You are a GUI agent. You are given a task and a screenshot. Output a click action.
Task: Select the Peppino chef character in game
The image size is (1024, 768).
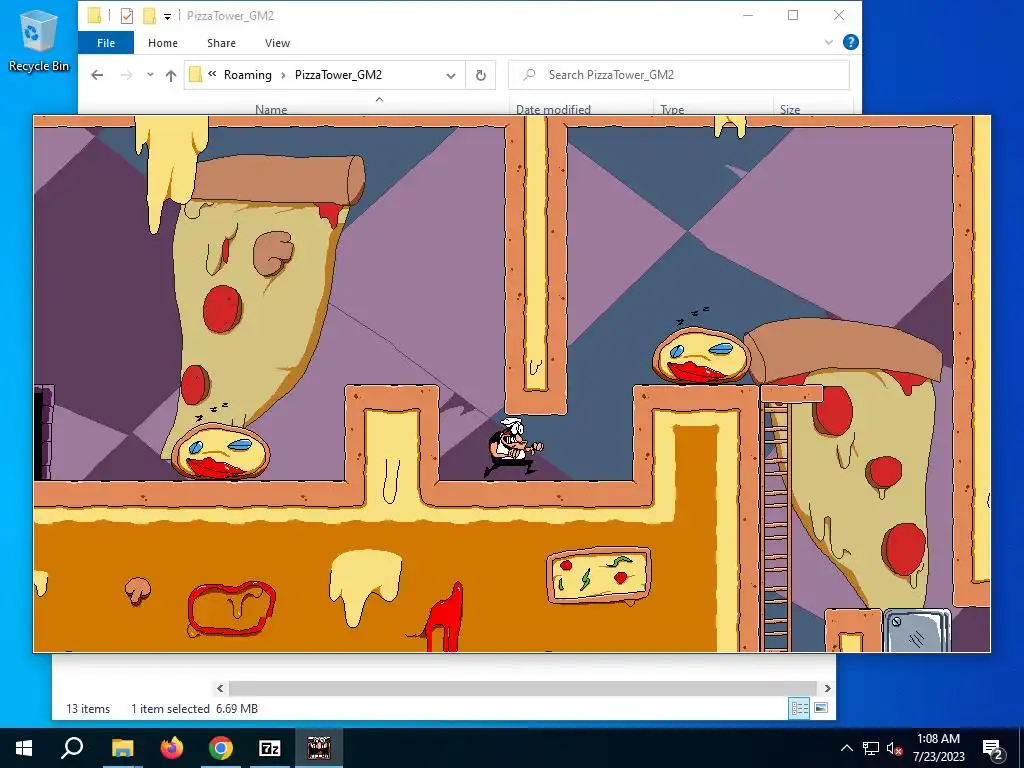click(513, 447)
